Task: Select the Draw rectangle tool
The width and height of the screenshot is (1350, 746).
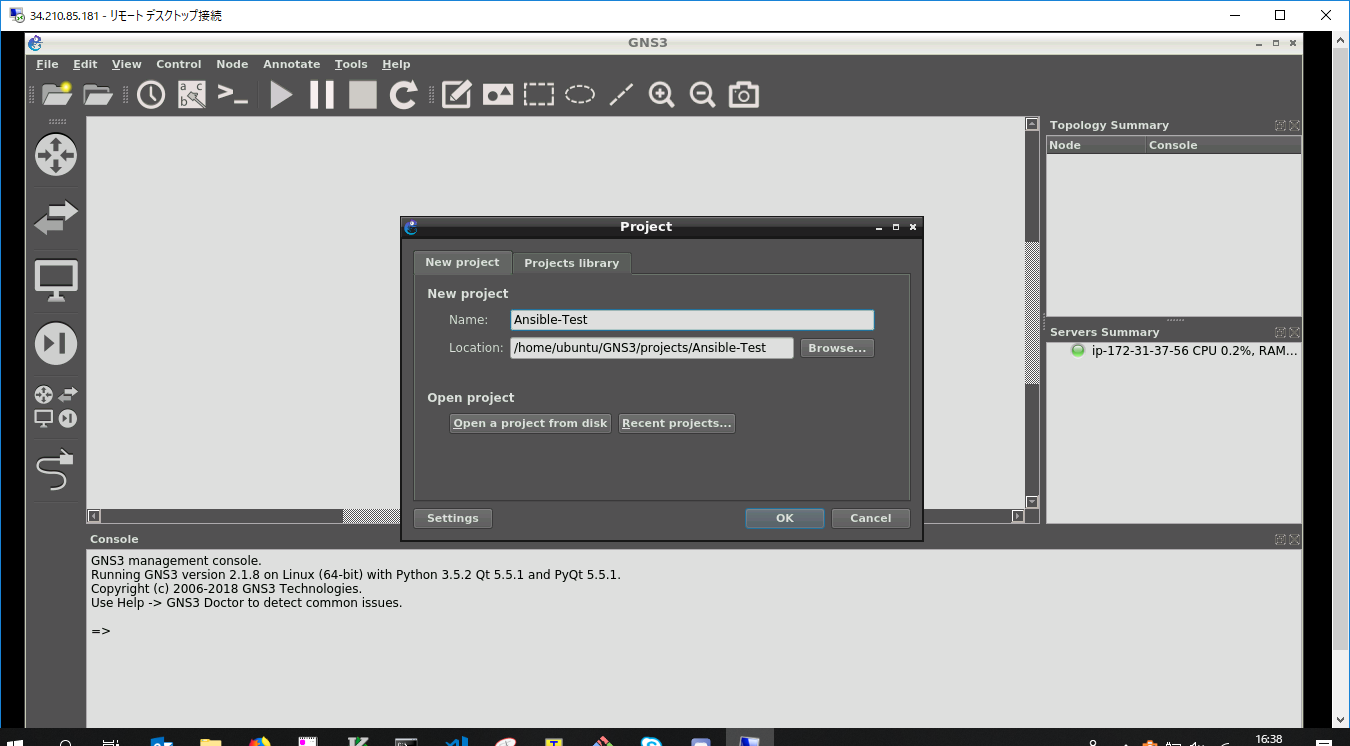Action: (539, 94)
